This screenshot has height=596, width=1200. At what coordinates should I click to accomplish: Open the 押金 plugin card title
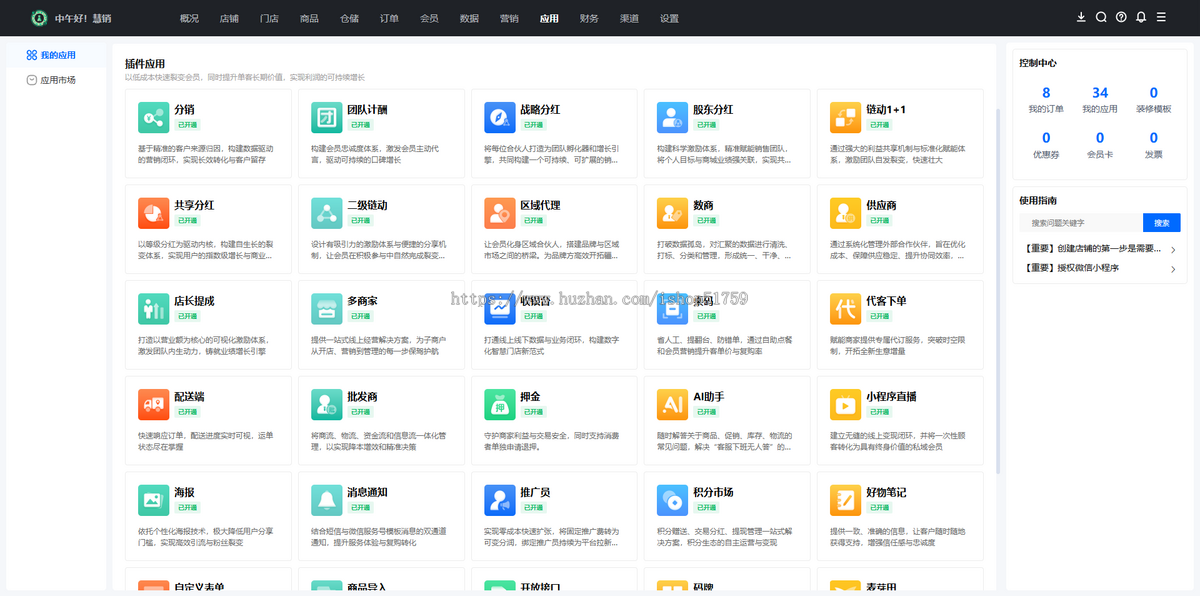pos(531,397)
